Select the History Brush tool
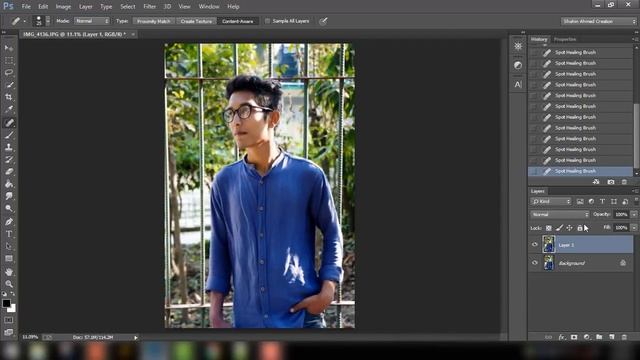Viewport: 640px width, 360px height. pos(9,159)
